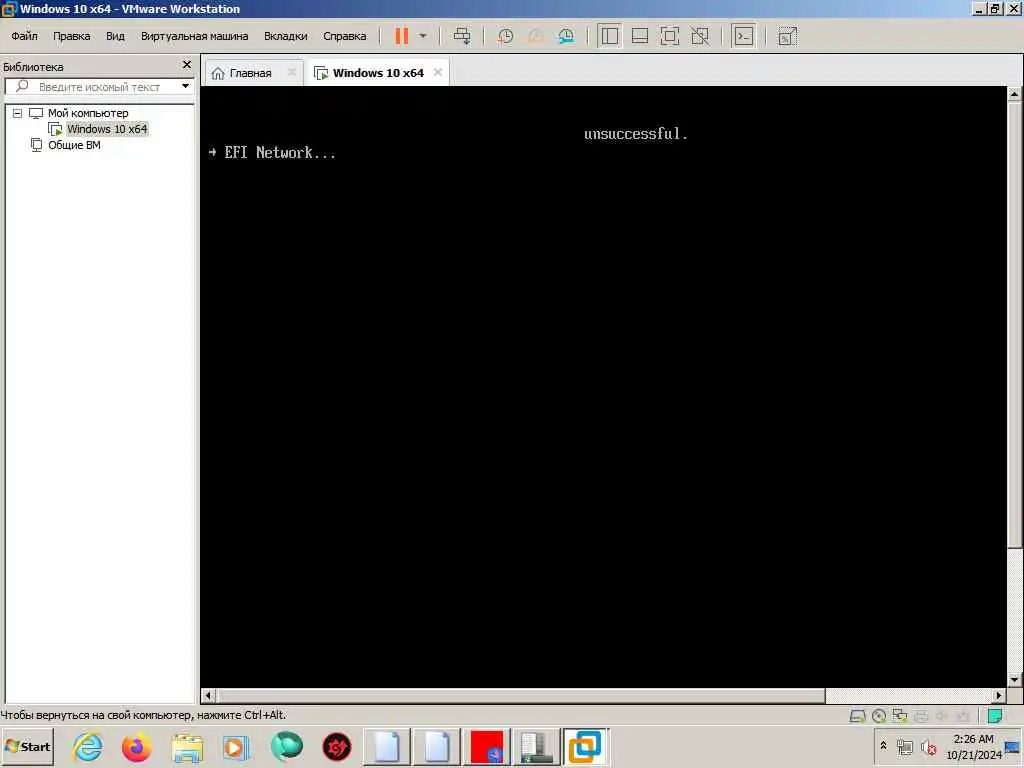The image size is (1024, 768).
Task: Toggle the console view button
Action: pos(744,36)
